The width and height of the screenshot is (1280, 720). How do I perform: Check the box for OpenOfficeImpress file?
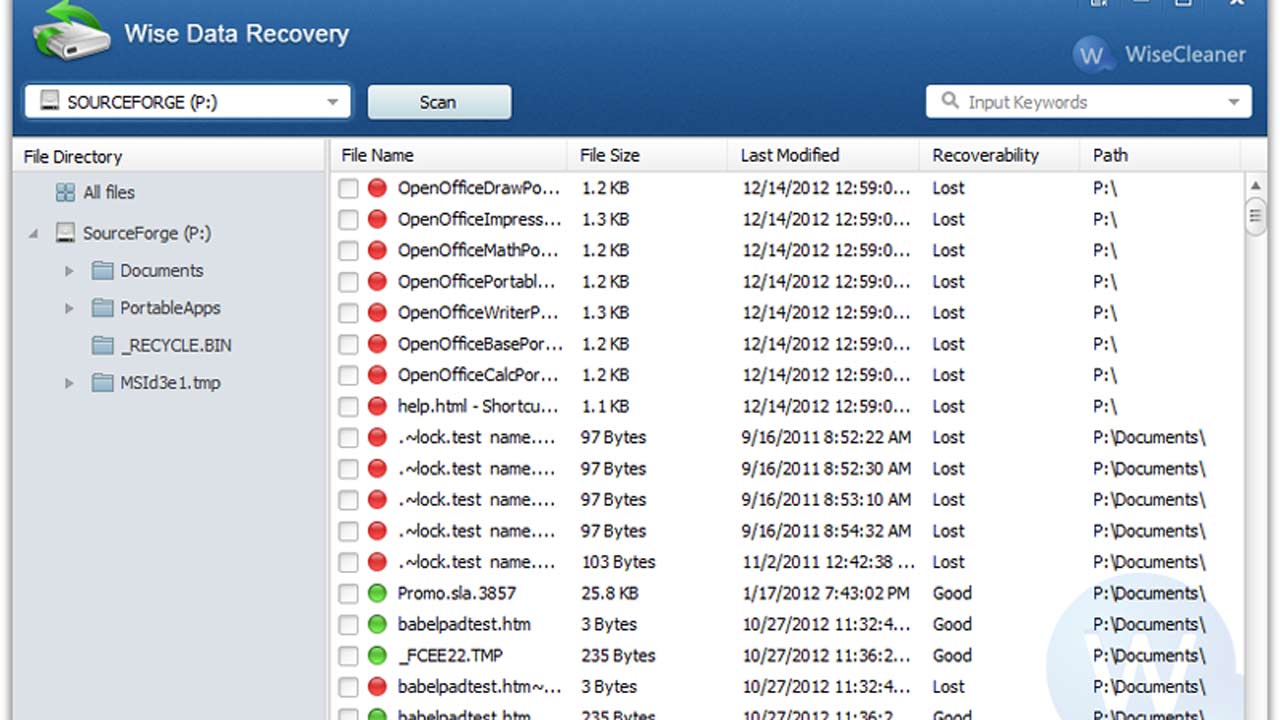tap(348, 220)
